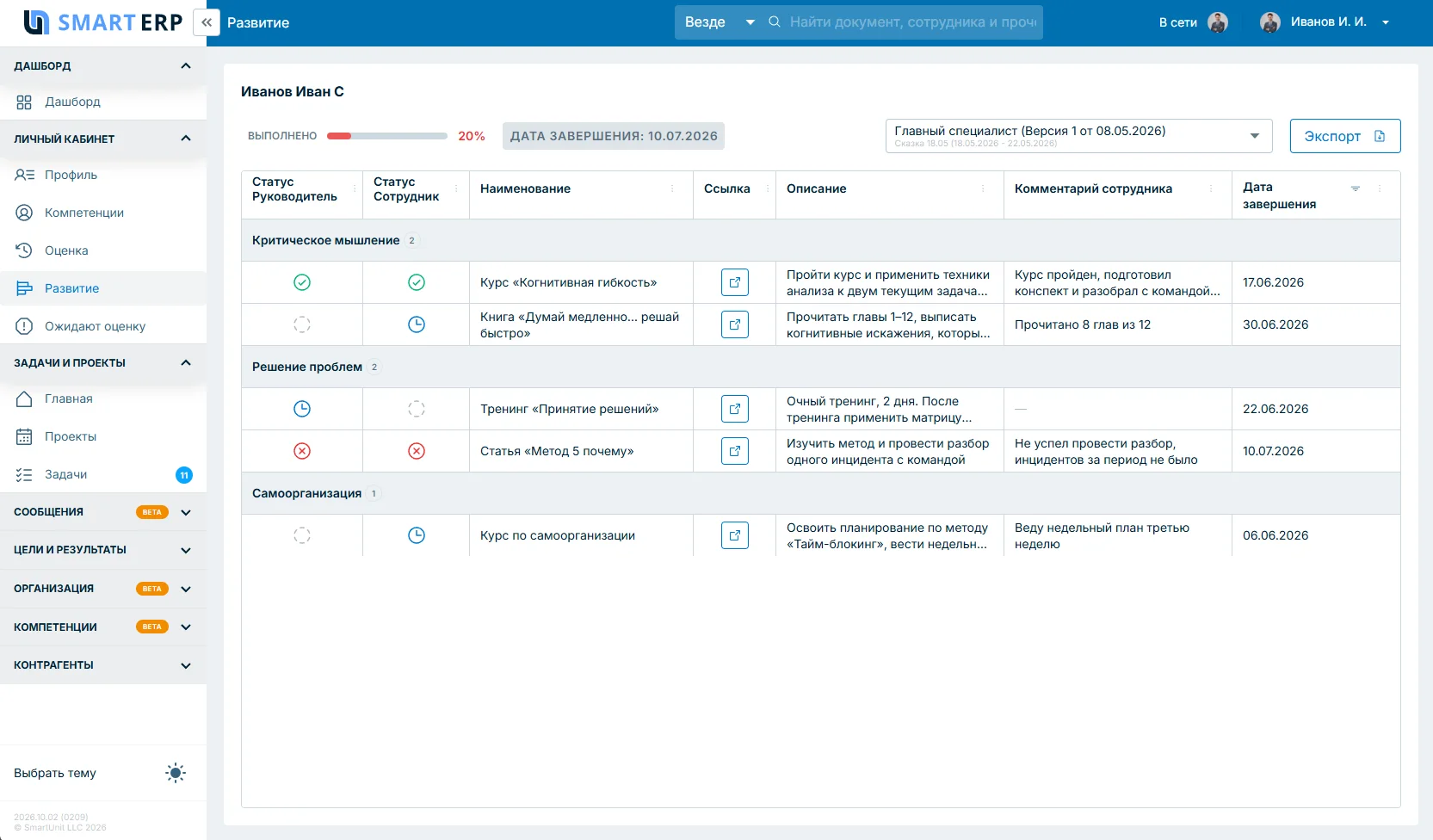Toggle theme with the sun icon
Image resolution: width=1433 pixels, height=840 pixels.
pyautogui.click(x=176, y=773)
